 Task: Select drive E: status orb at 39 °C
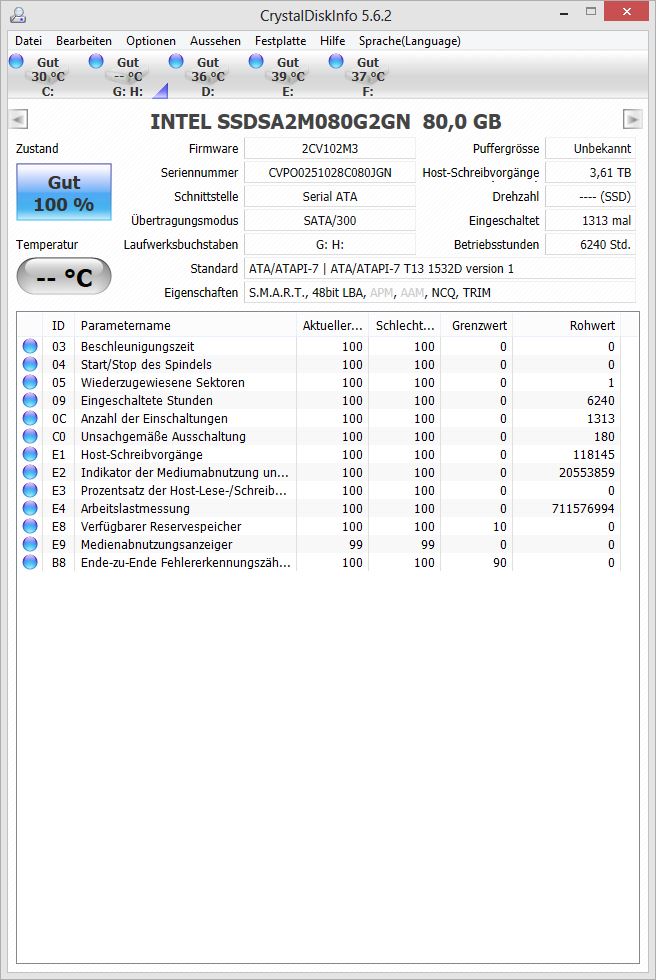point(256,61)
